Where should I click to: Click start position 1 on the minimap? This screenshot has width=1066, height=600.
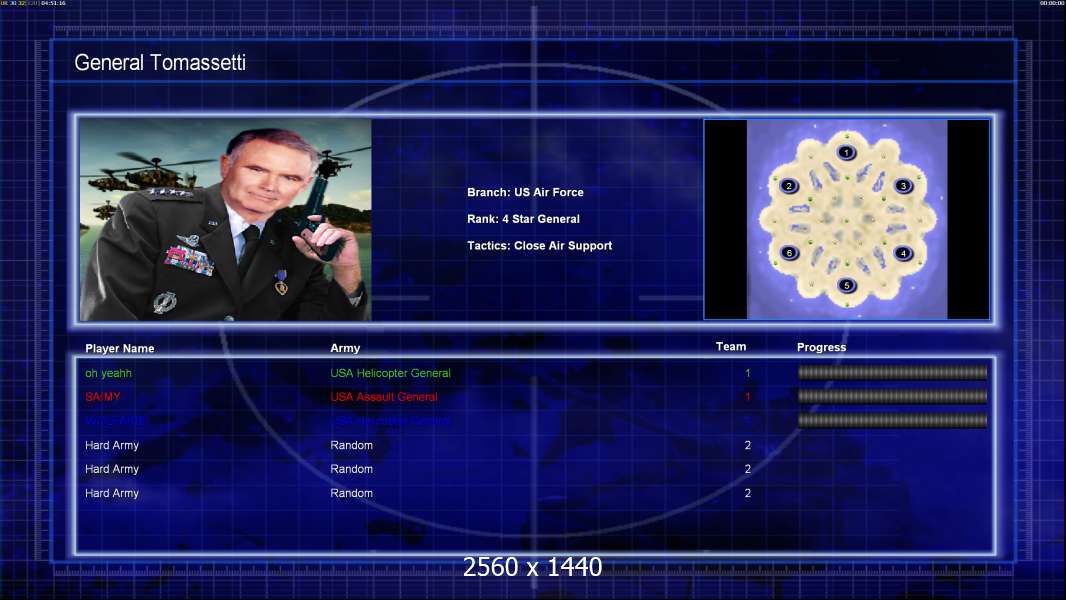pyautogui.click(x=846, y=153)
